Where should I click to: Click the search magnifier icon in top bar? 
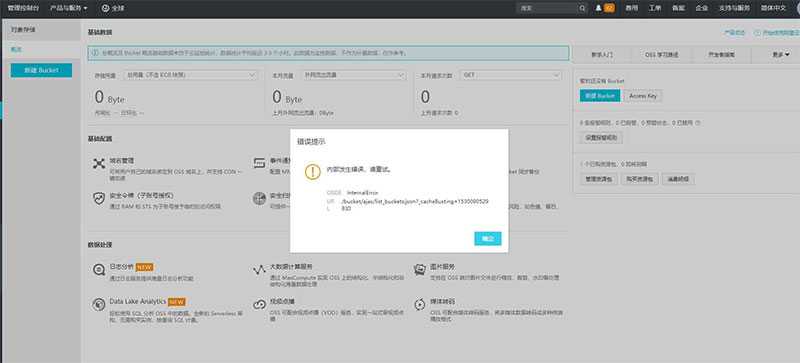pyautogui.click(x=582, y=8)
